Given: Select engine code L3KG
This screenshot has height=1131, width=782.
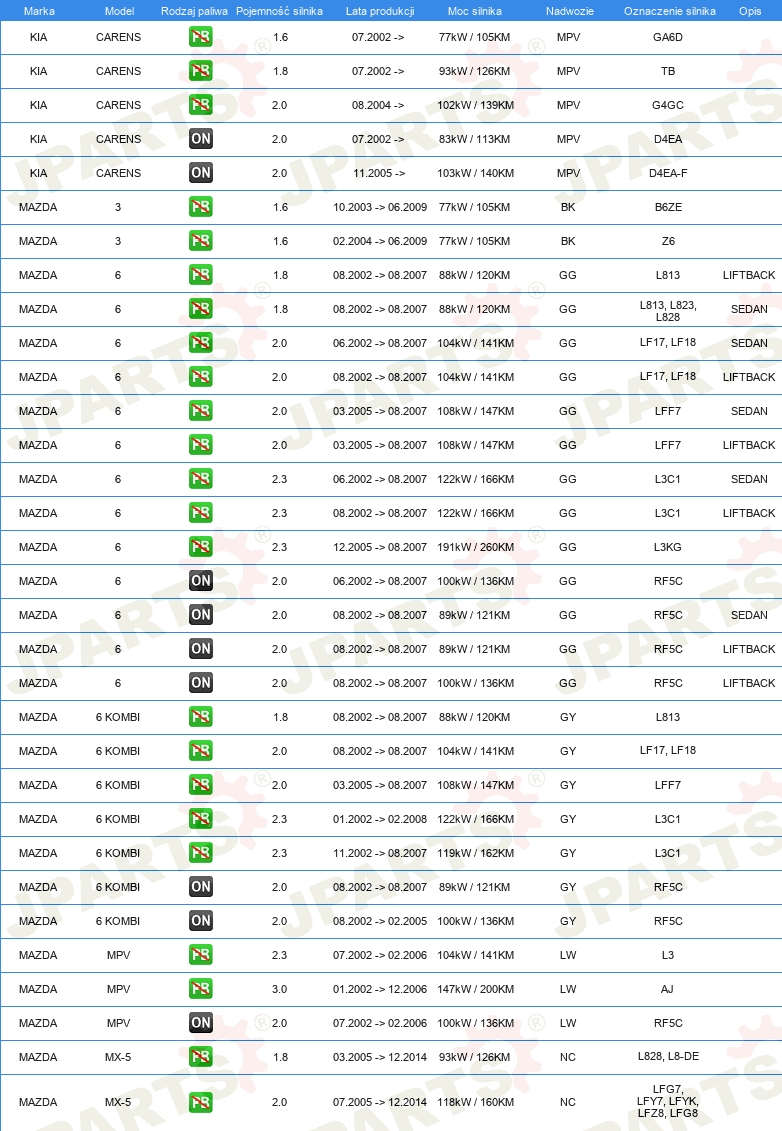Looking at the screenshot, I should 668,547.
